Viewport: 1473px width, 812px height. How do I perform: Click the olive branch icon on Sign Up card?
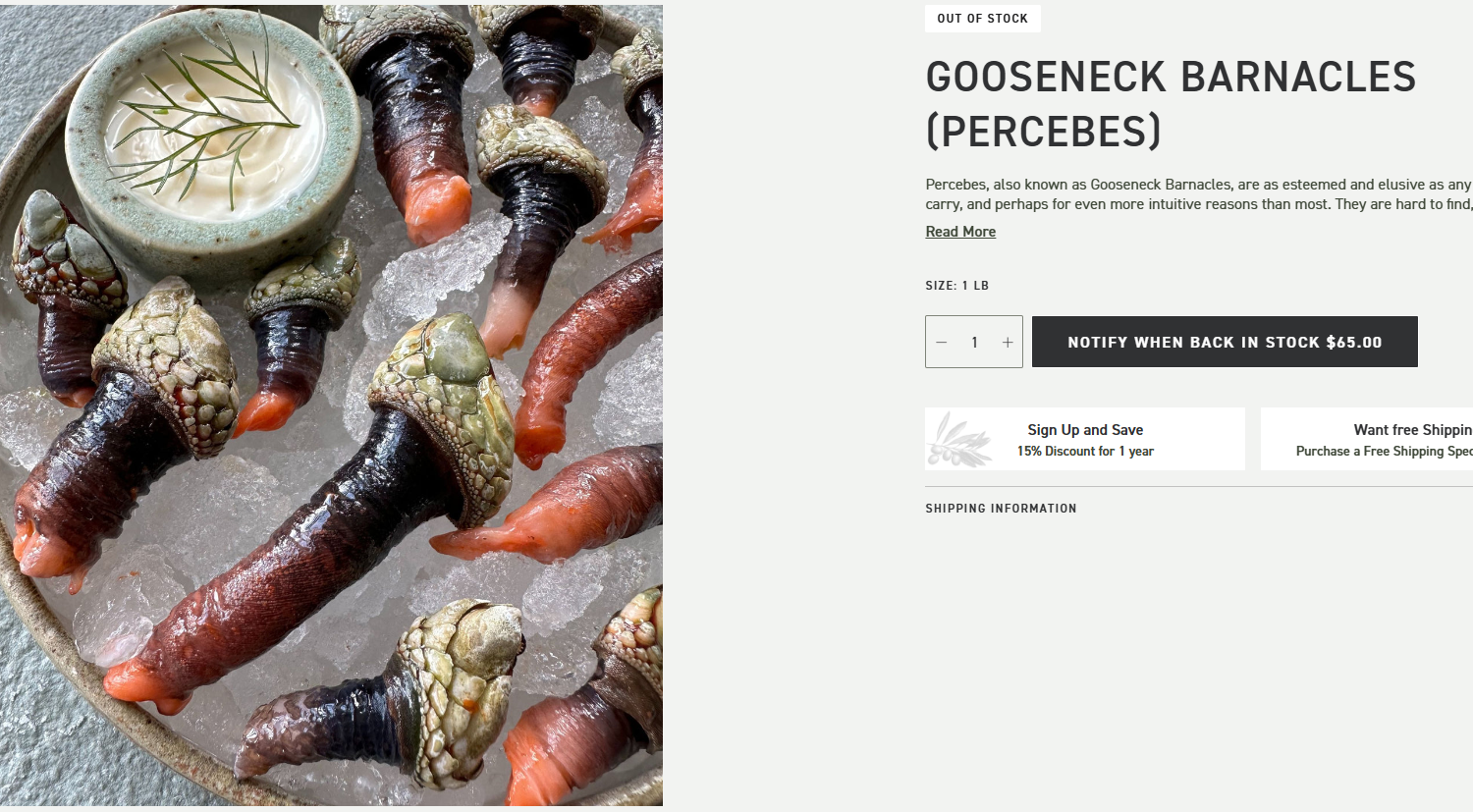point(959,440)
